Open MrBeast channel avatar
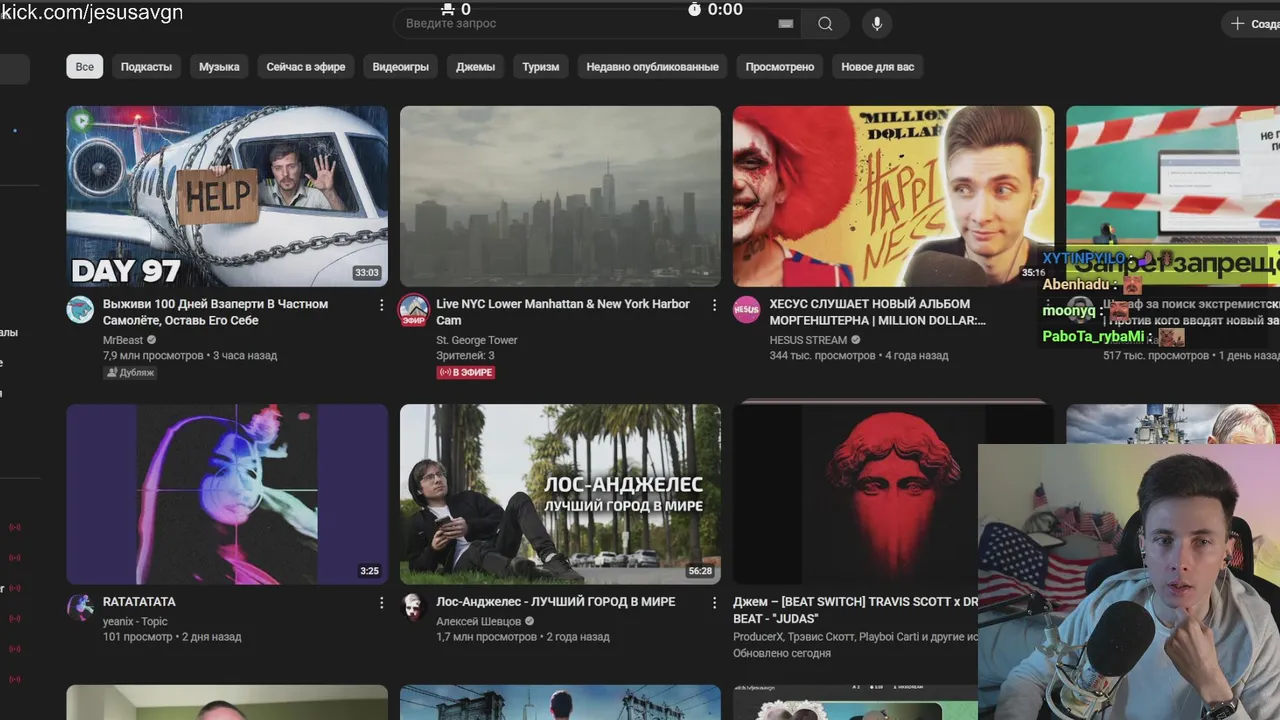Screen dimensions: 1280x720 [80, 309]
